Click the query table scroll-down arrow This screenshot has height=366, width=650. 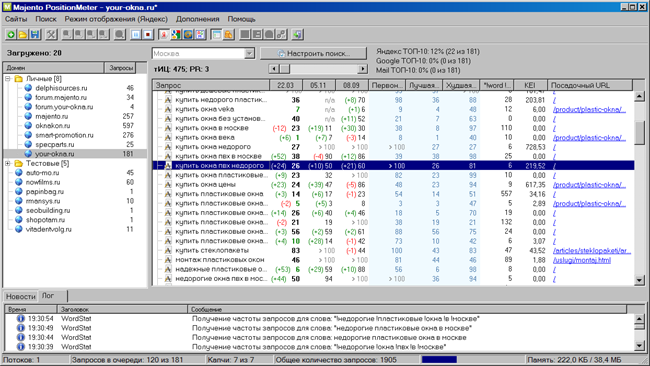point(639,281)
